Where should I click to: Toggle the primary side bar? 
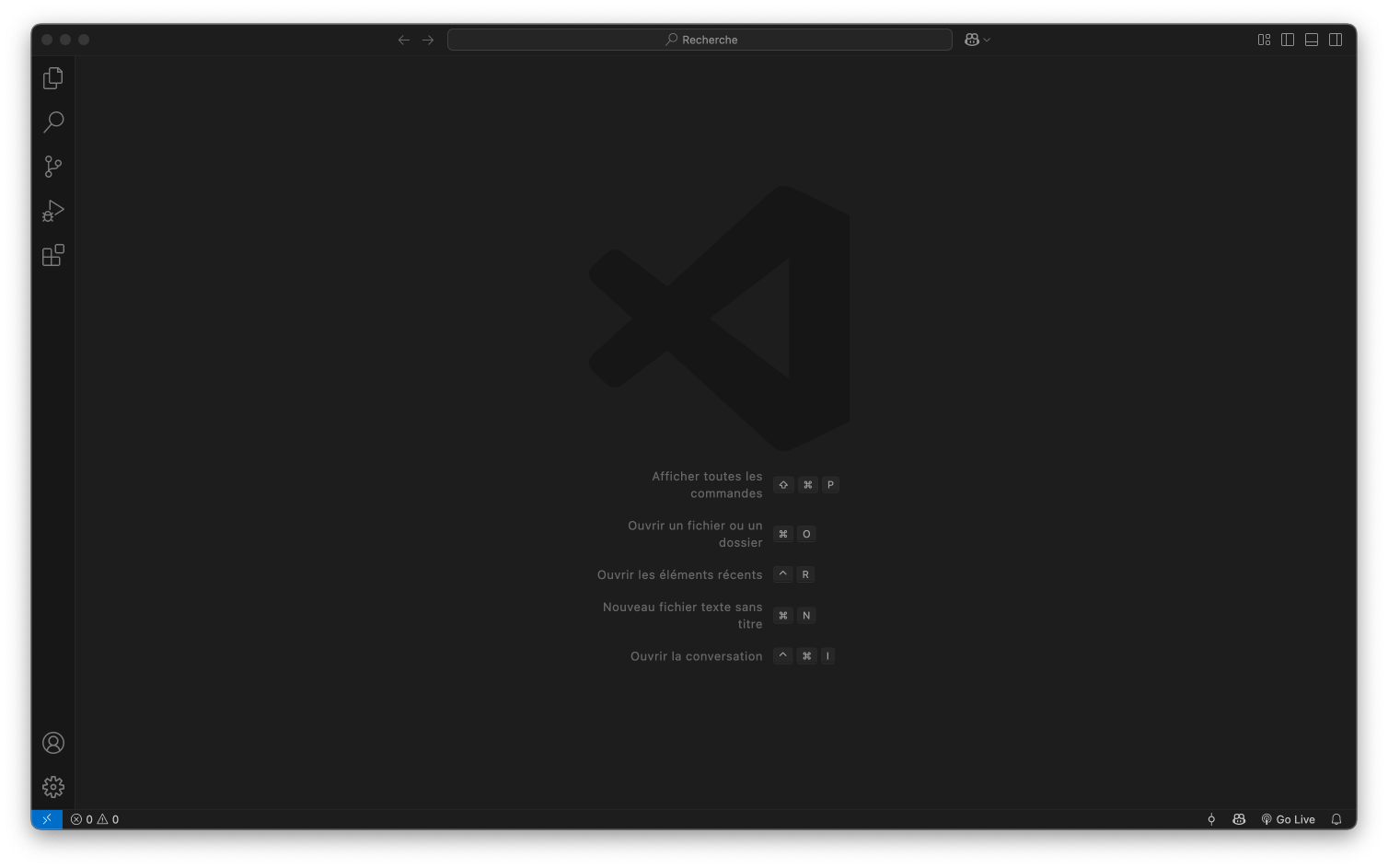click(x=1288, y=40)
